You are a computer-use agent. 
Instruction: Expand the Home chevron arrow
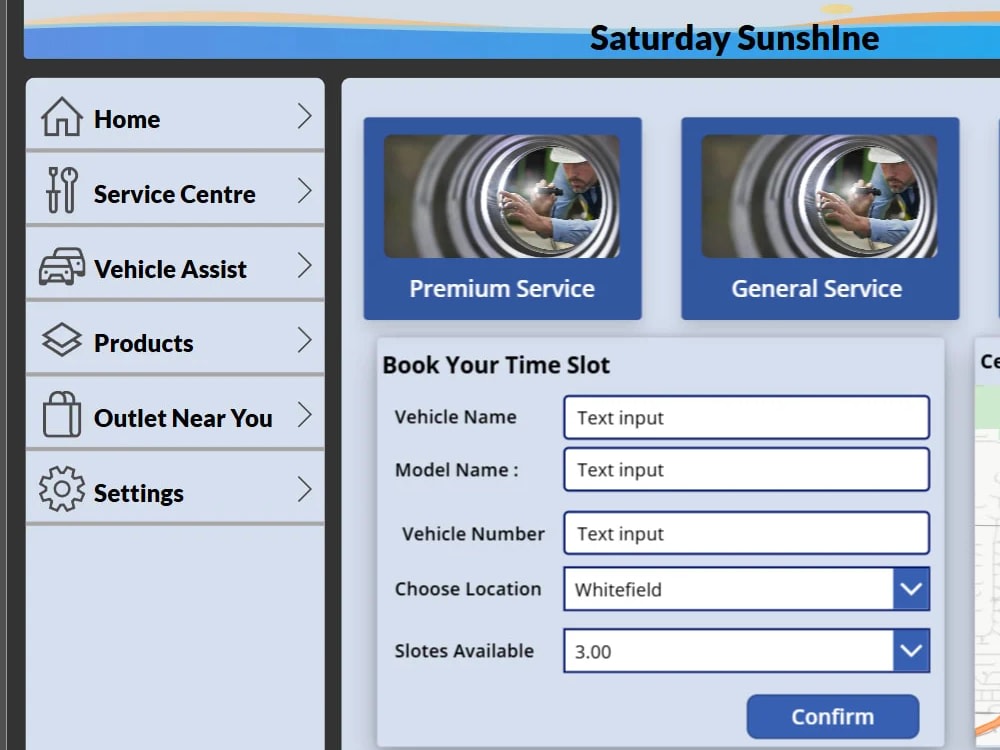pos(304,117)
